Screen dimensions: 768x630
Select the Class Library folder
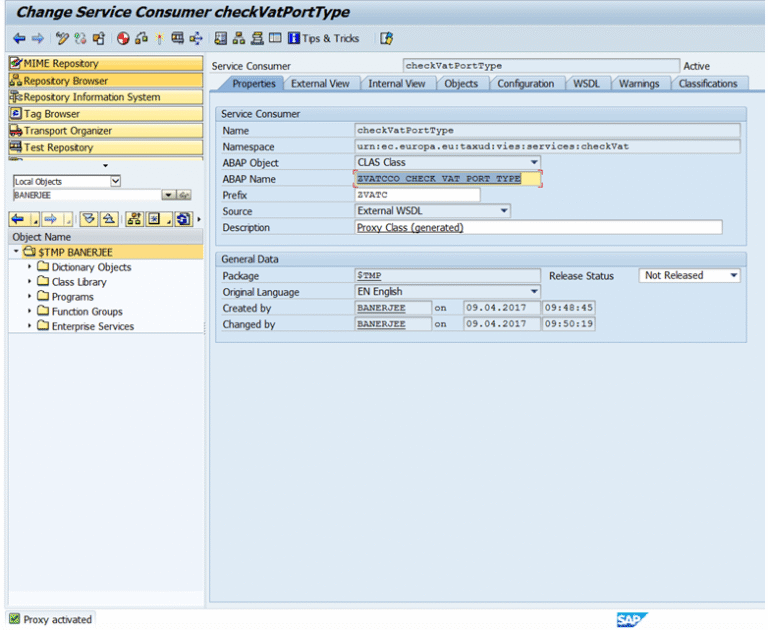coord(79,282)
